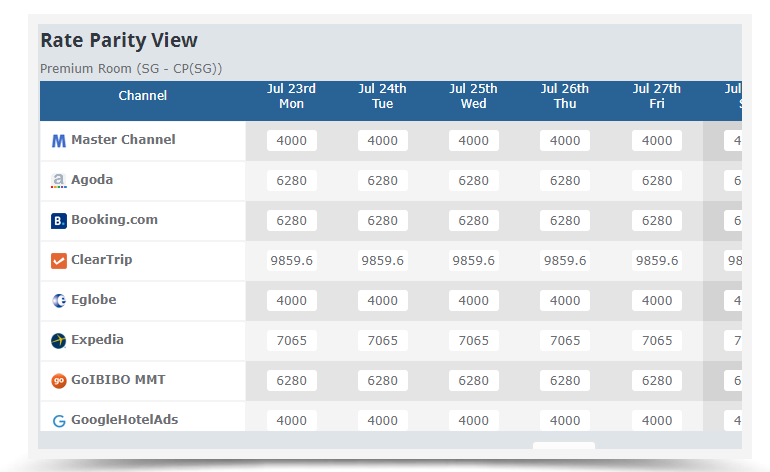Click the ClearTrip checkmark icon
Screen dimensions: 770x472
coord(58,261)
